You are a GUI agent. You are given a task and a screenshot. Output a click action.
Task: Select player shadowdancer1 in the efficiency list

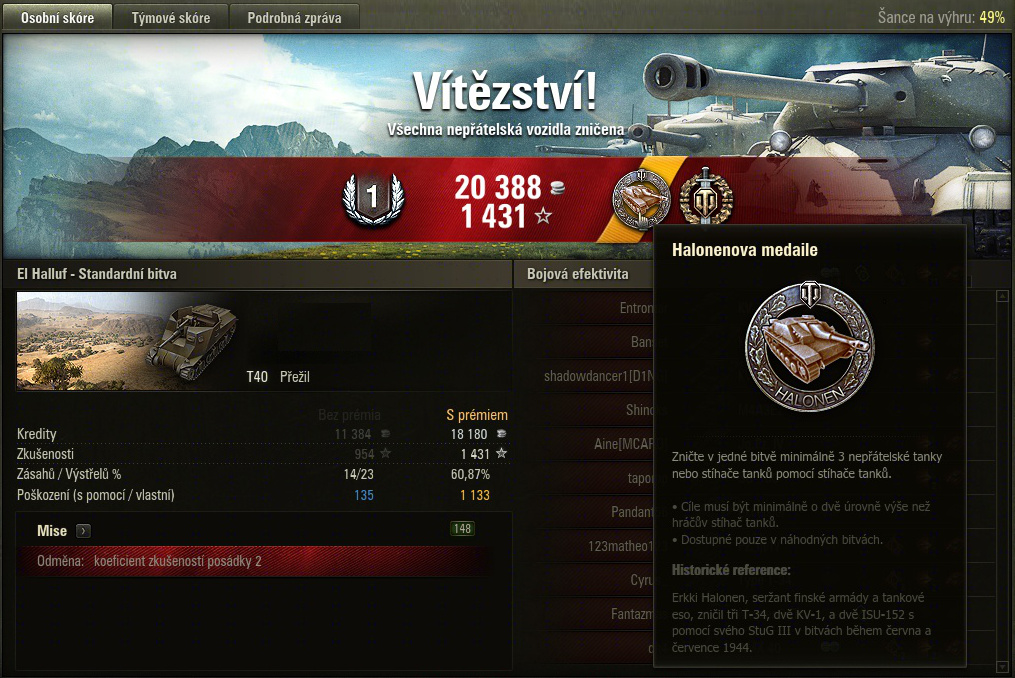(599, 376)
